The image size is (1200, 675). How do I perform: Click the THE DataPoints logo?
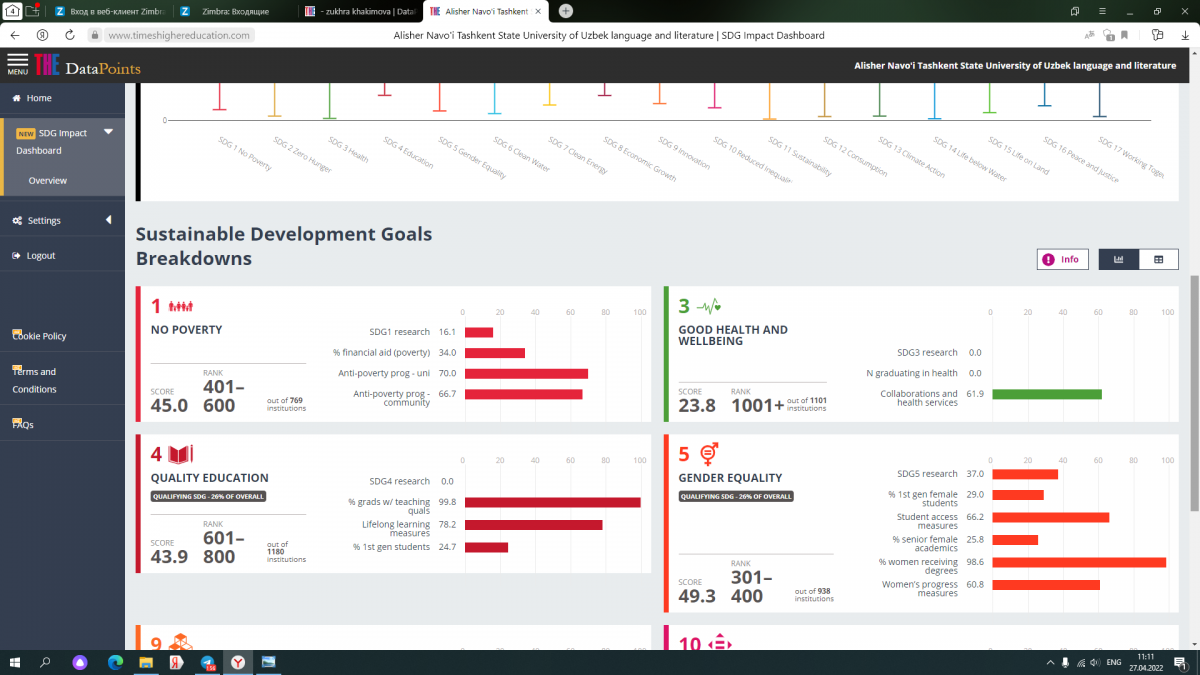88,67
